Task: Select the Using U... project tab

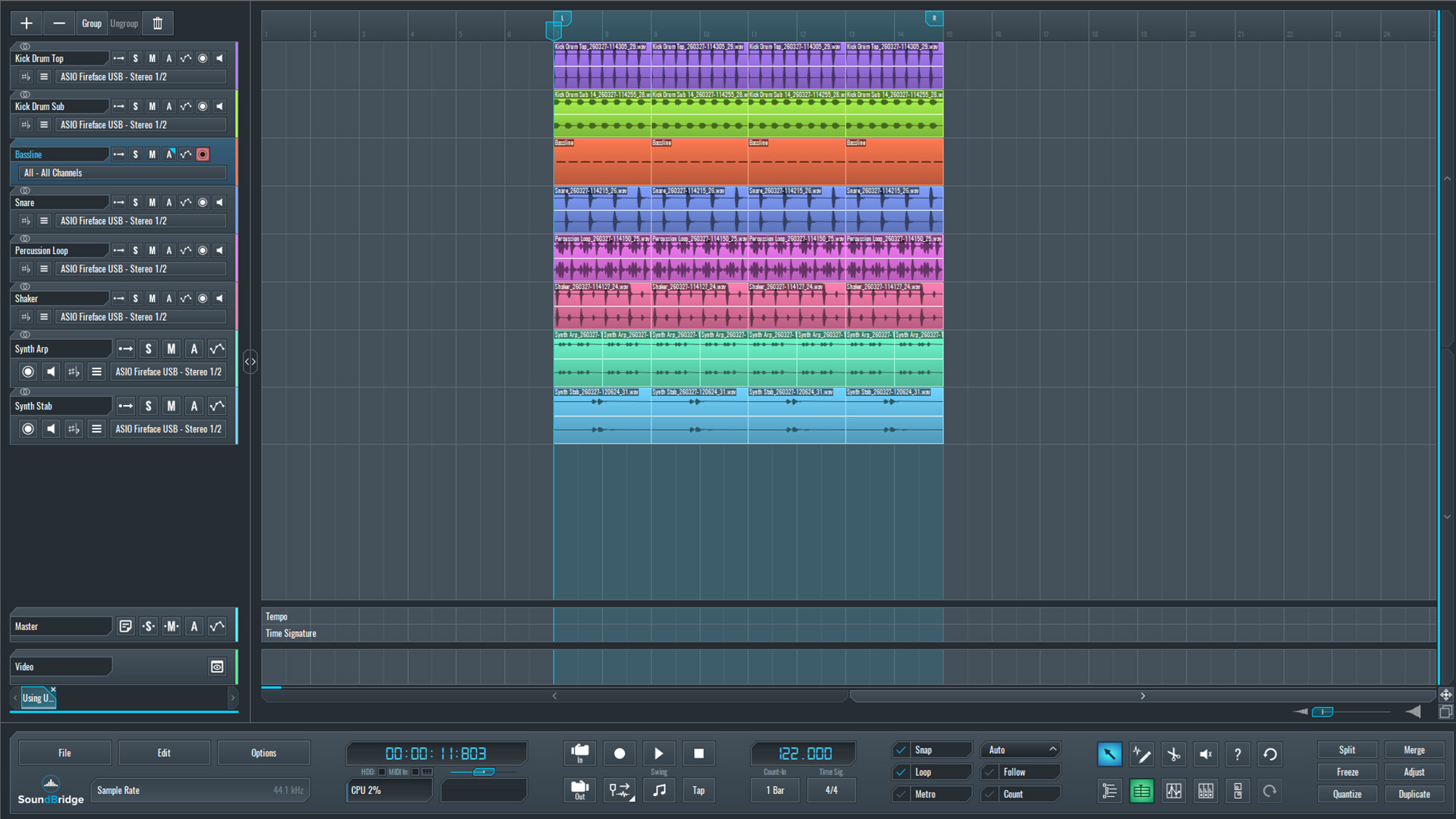Action: (x=37, y=698)
